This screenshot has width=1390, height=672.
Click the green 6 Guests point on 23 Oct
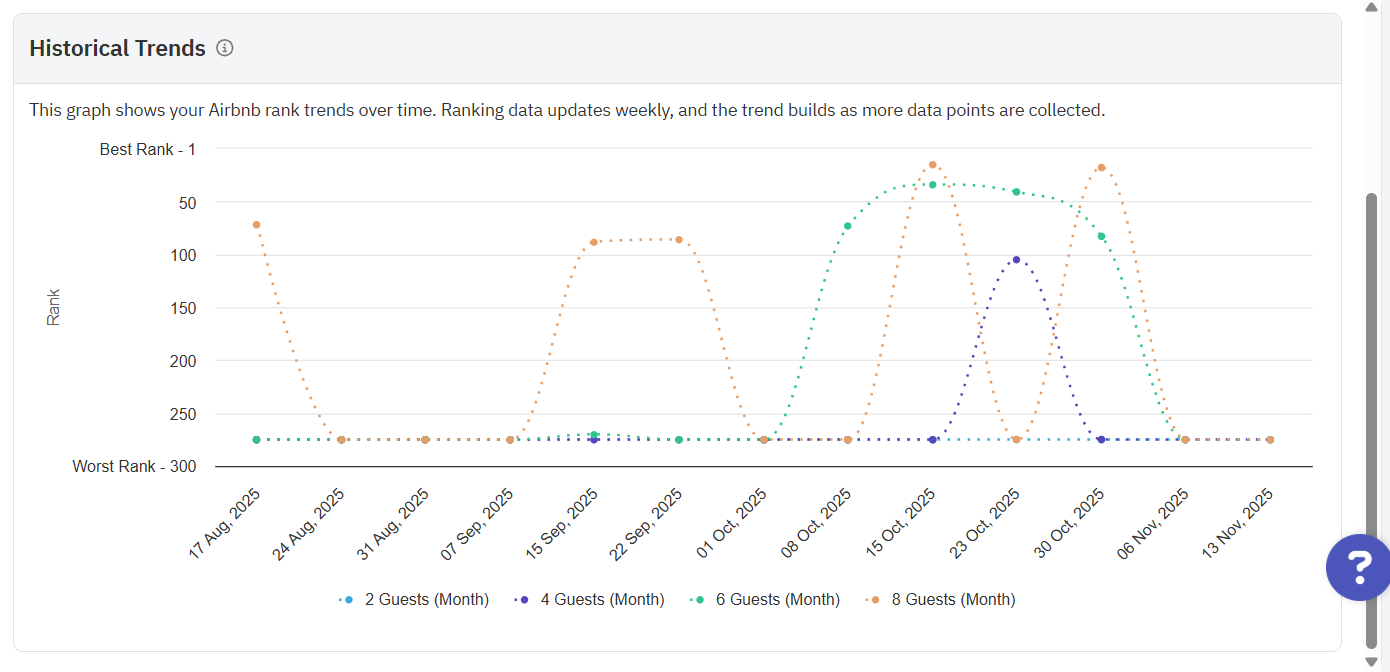coord(1017,192)
